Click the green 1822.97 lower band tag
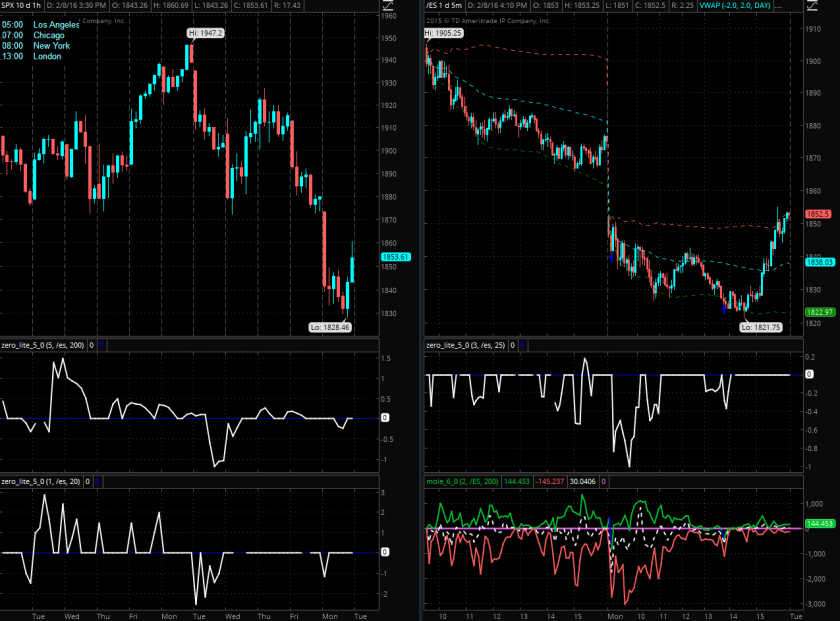 [x=820, y=312]
